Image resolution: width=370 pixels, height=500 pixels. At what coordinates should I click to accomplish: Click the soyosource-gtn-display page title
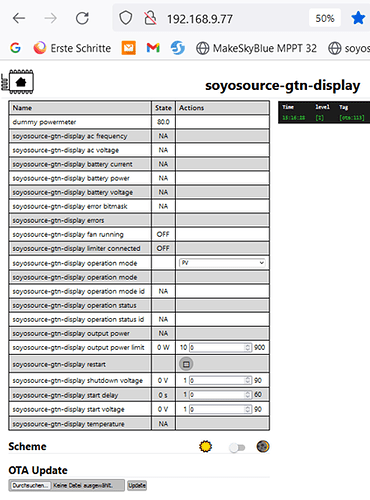coord(282,85)
